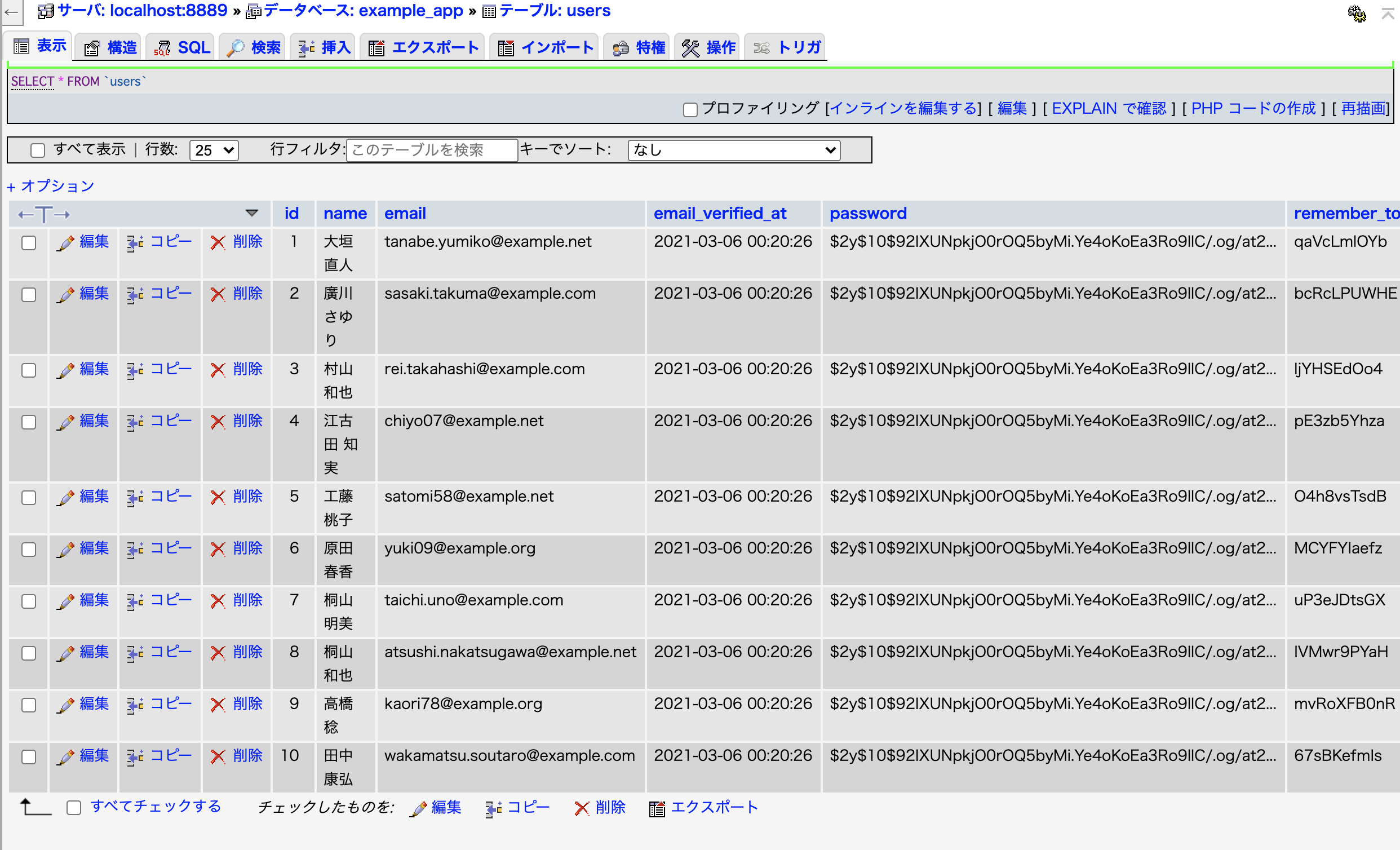Check the row checkbox for user id 10
Image resolution: width=1400 pixels, height=850 pixels.
coord(28,757)
